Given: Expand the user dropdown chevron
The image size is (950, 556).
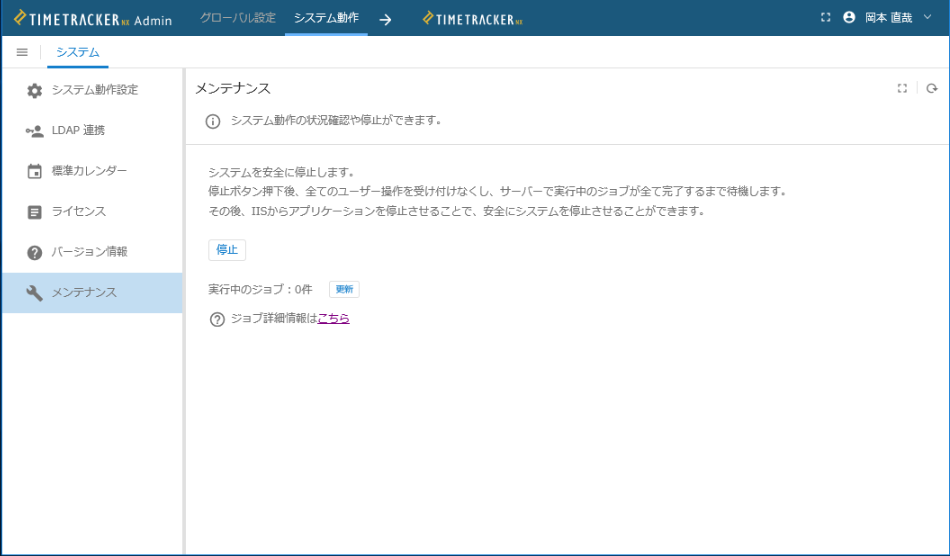Looking at the screenshot, I should coord(927,17).
